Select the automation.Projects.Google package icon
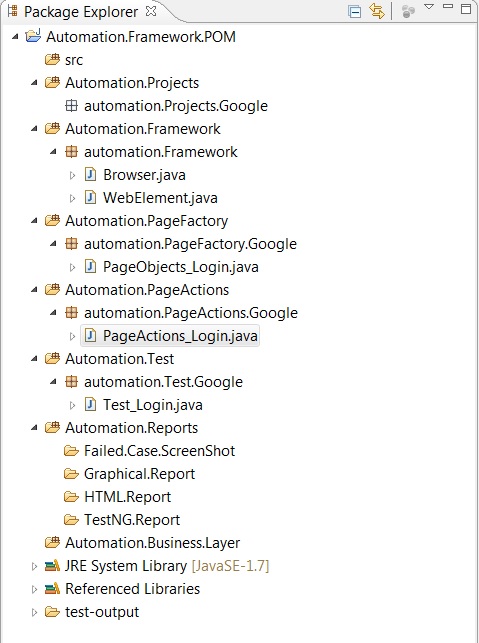This screenshot has height=643, width=479. tap(71, 106)
